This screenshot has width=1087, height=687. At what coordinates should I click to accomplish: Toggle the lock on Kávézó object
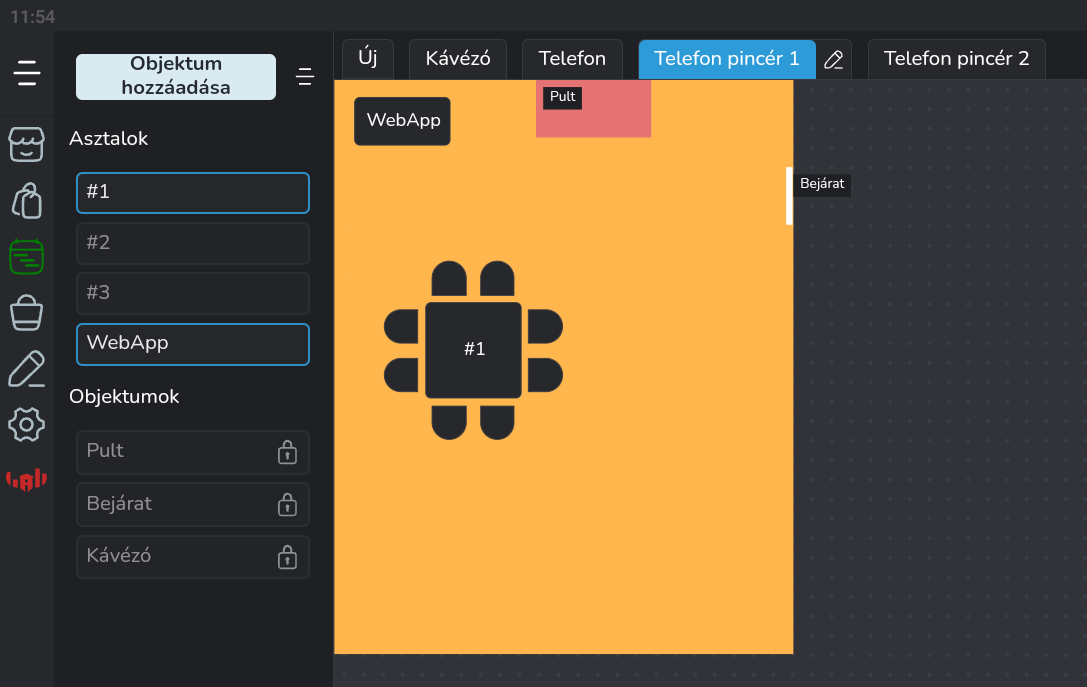[x=287, y=557]
